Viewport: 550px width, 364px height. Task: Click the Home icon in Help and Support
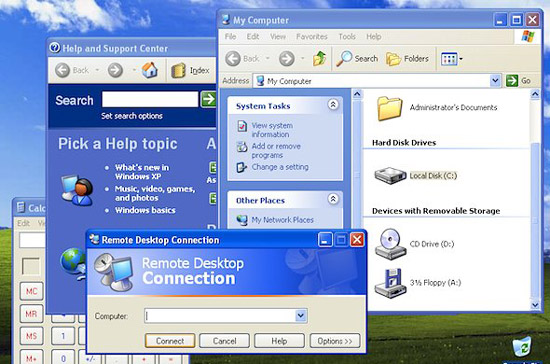pos(149,70)
